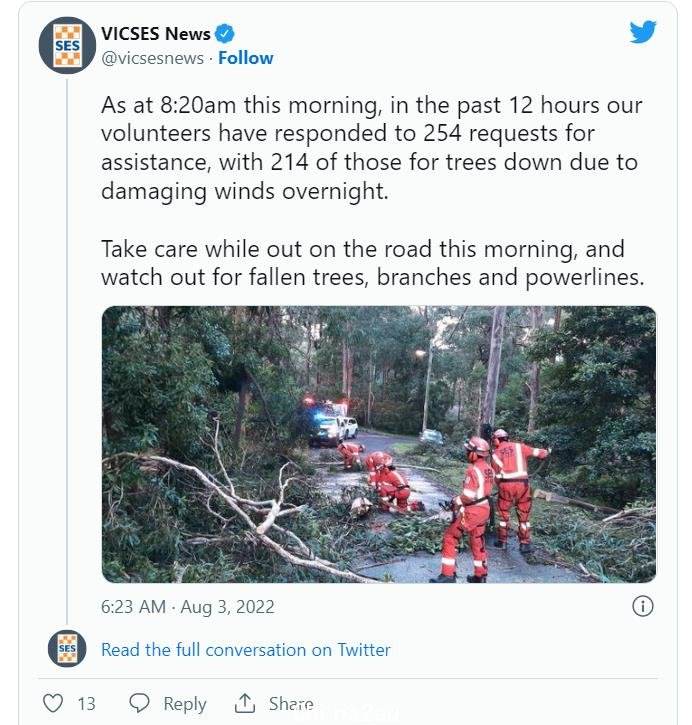Click the VICSES News display name
The height and width of the screenshot is (725, 692).
coord(156,34)
